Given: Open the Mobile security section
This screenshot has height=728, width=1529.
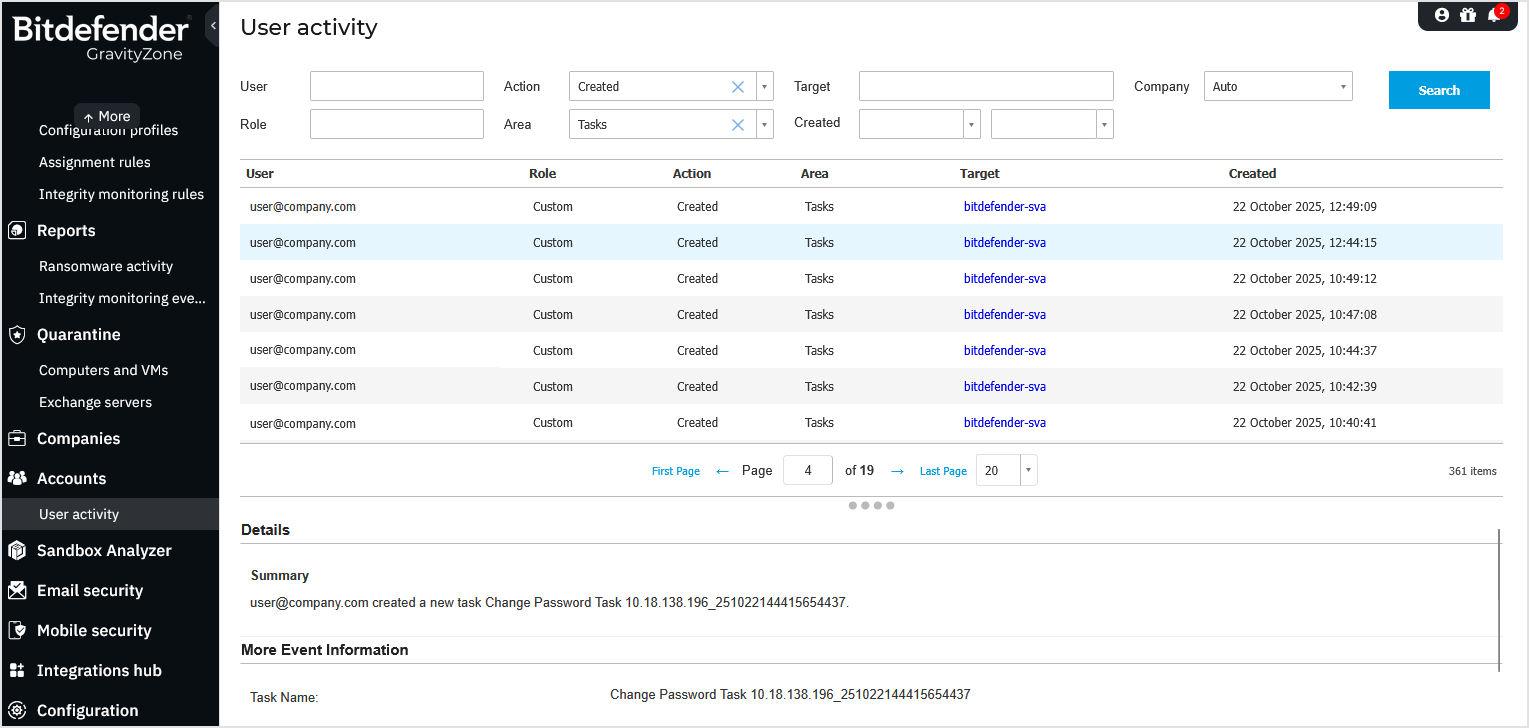Looking at the screenshot, I should pyautogui.click(x=92, y=630).
